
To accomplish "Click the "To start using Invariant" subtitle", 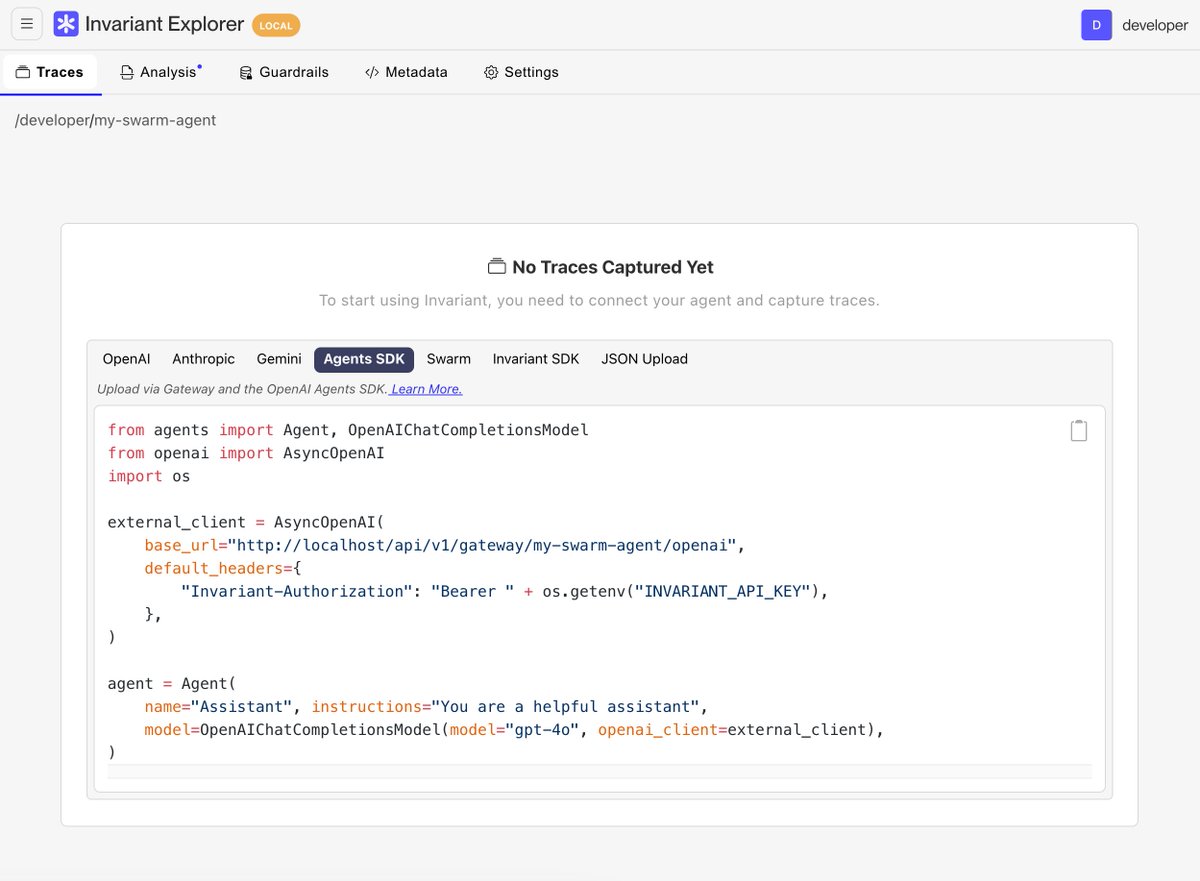I will 599,300.
